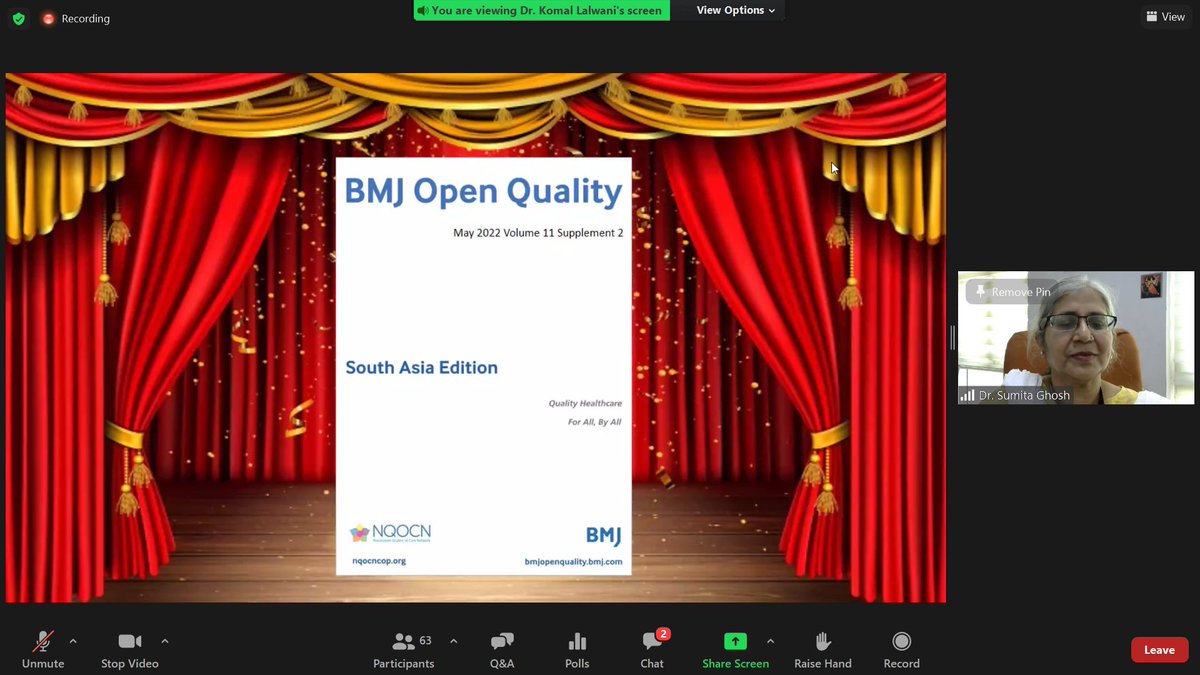Leave the meeting
The image size is (1200, 675).
coord(1159,650)
